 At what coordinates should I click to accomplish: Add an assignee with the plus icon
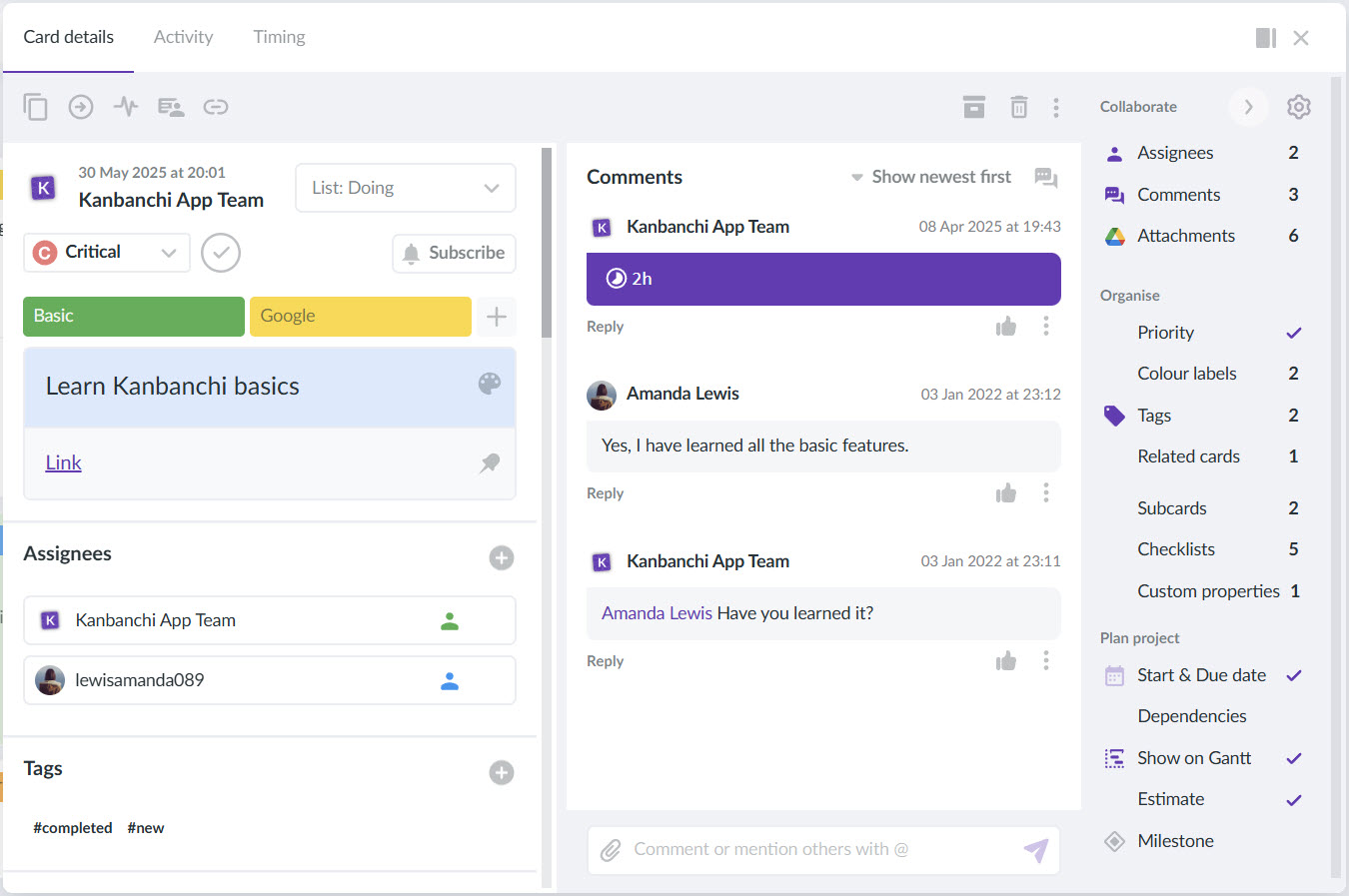point(502,557)
